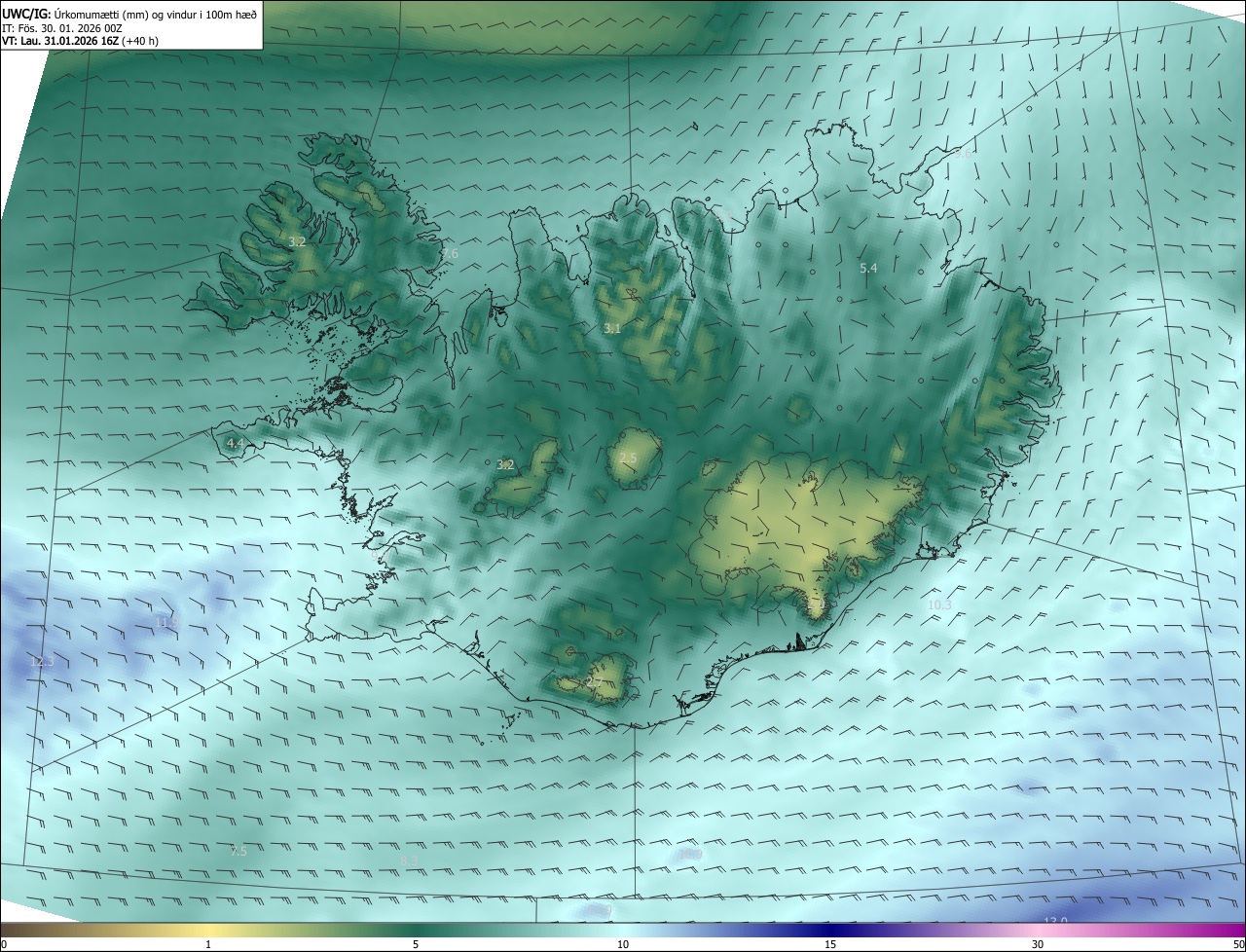Click the 12.3 value label over the ocean
Image resolution: width=1246 pixels, height=952 pixels.
click(41, 662)
